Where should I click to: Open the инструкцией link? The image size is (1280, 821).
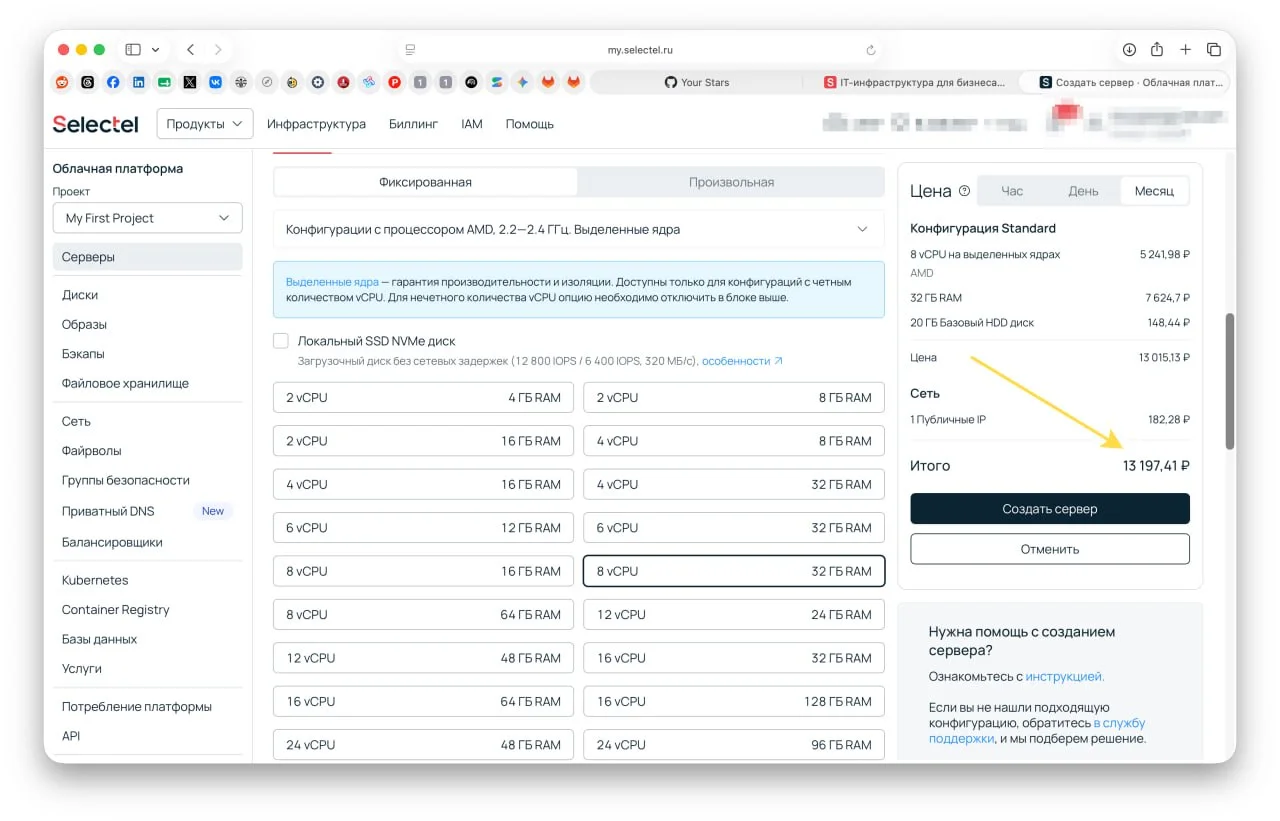(1065, 676)
